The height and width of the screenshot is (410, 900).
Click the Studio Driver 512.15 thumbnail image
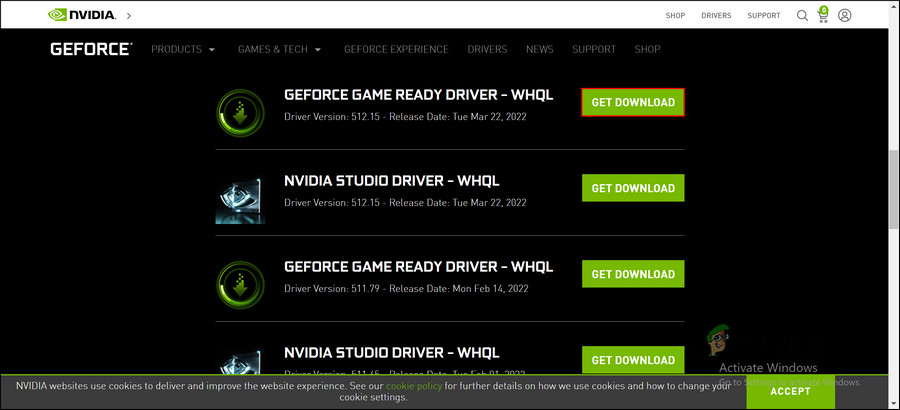pos(240,199)
